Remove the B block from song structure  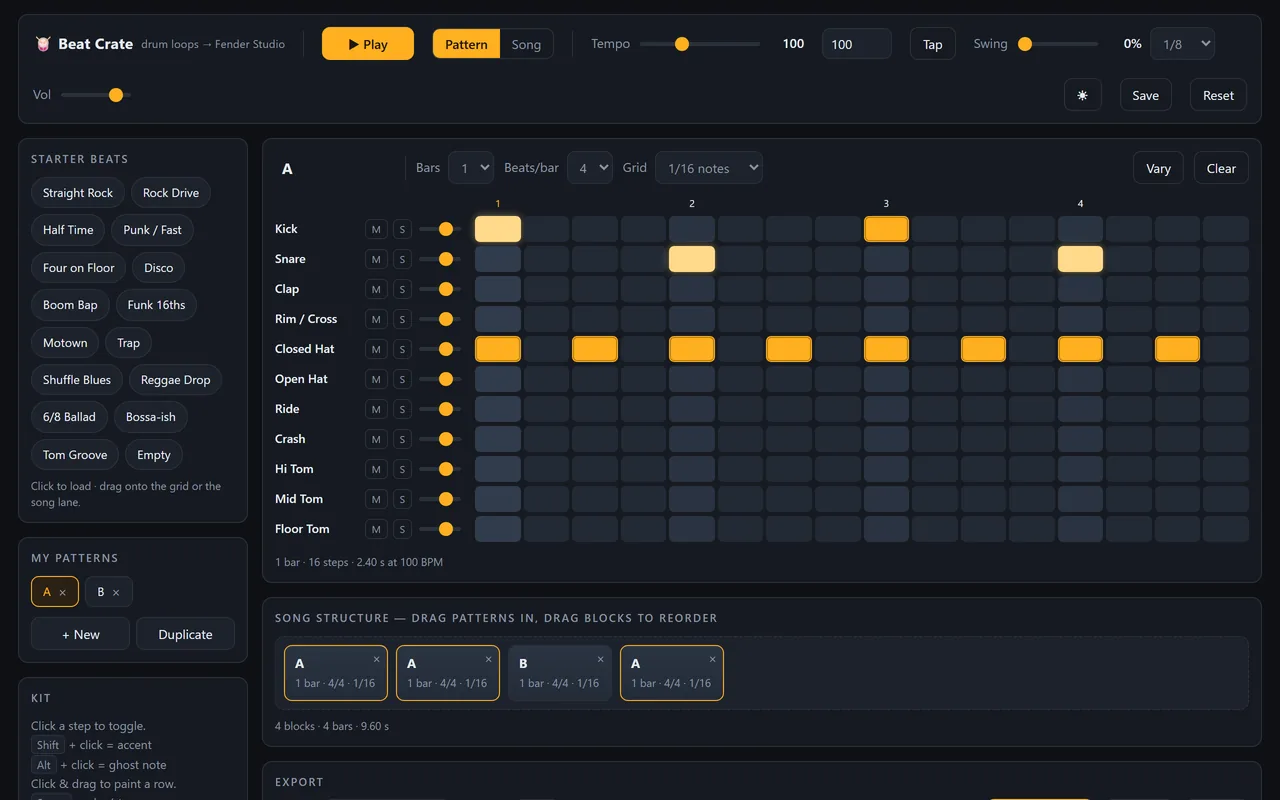[600, 659]
